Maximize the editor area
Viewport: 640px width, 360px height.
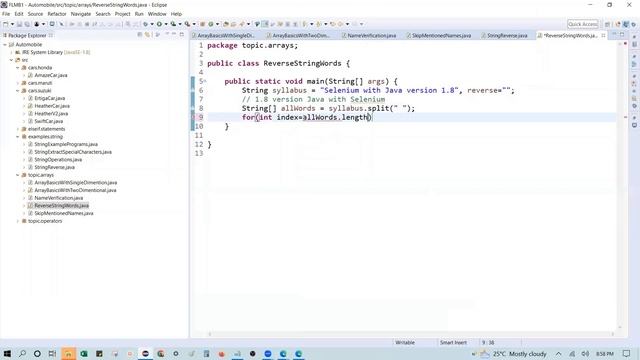click(622, 35)
